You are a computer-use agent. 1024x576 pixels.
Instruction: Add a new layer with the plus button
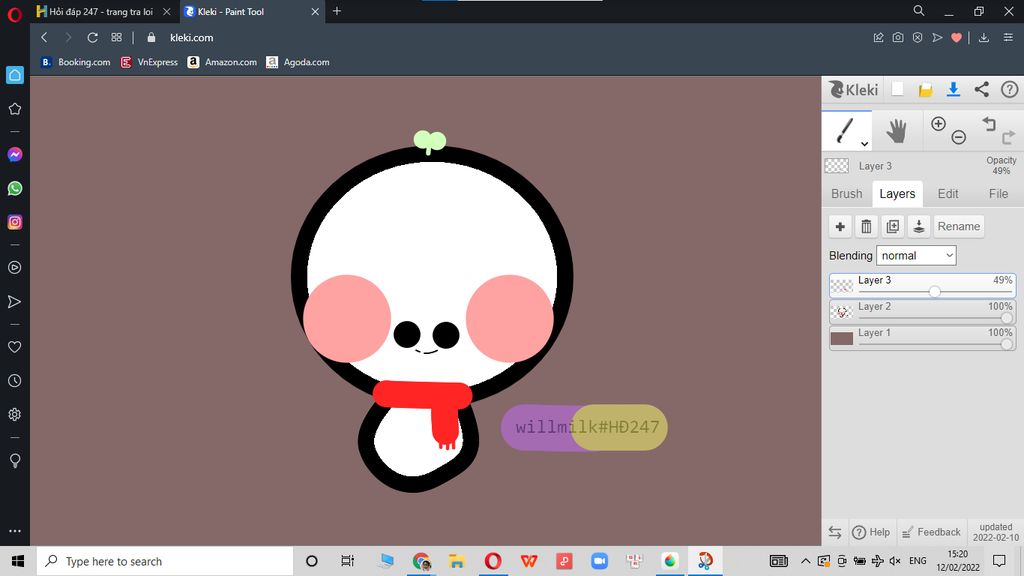[x=840, y=227]
